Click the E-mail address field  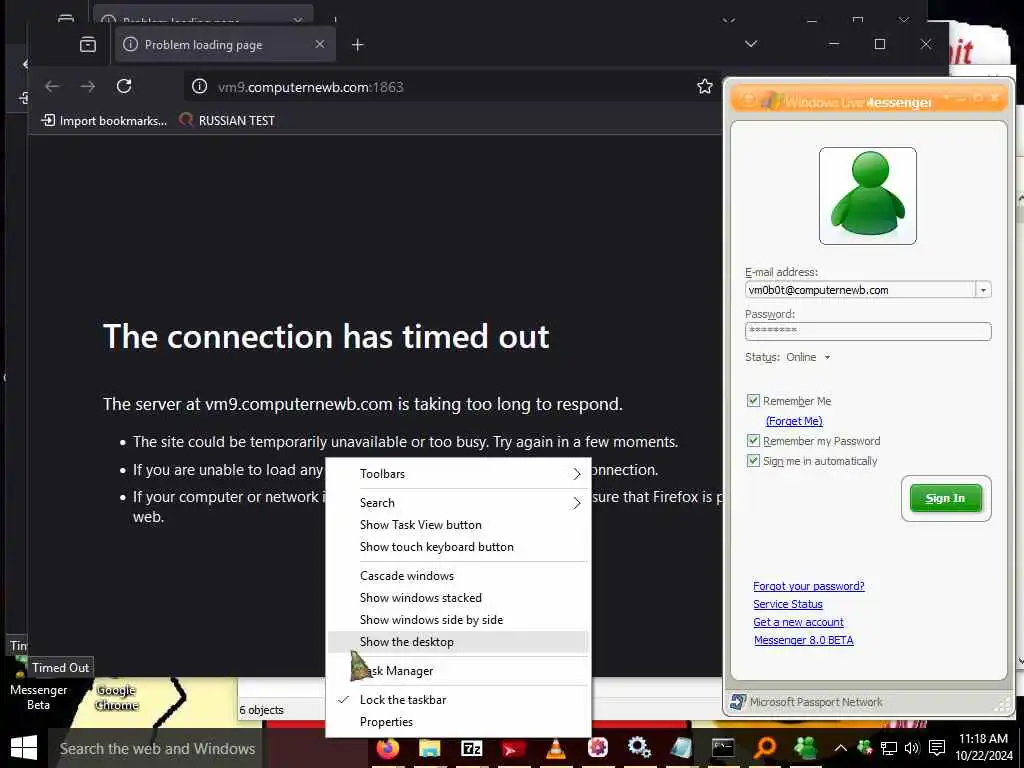(x=859, y=290)
